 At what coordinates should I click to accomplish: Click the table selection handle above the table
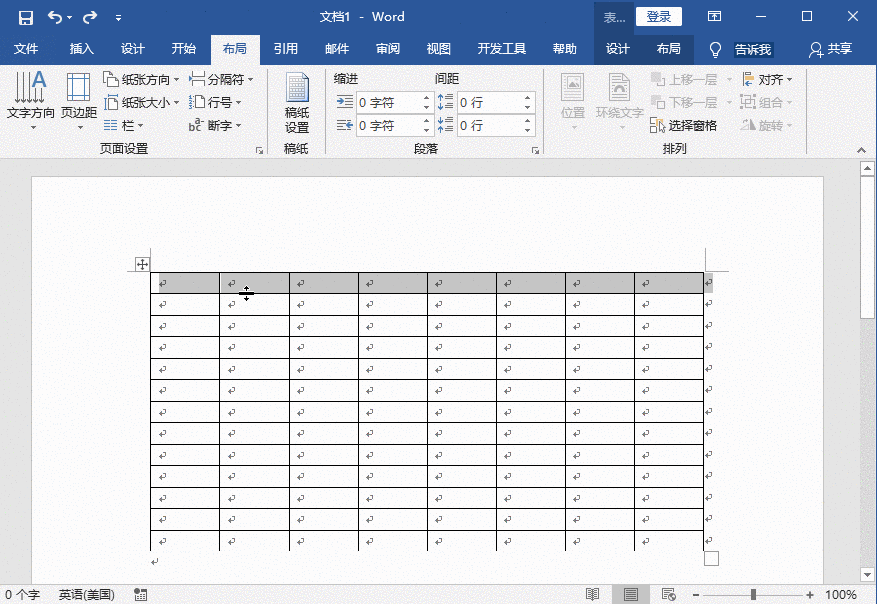pos(142,263)
